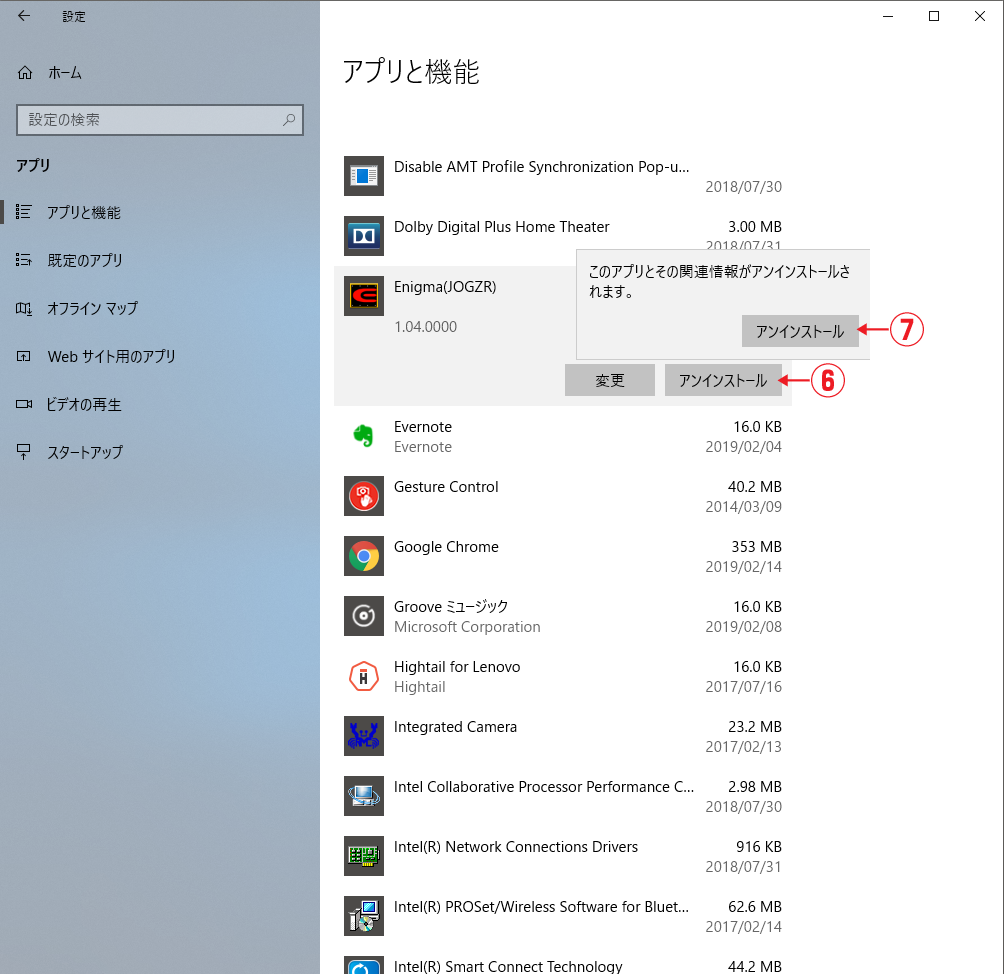Click the Integrated Camera icon
This screenshot has height=974, width=1005.
363,736
